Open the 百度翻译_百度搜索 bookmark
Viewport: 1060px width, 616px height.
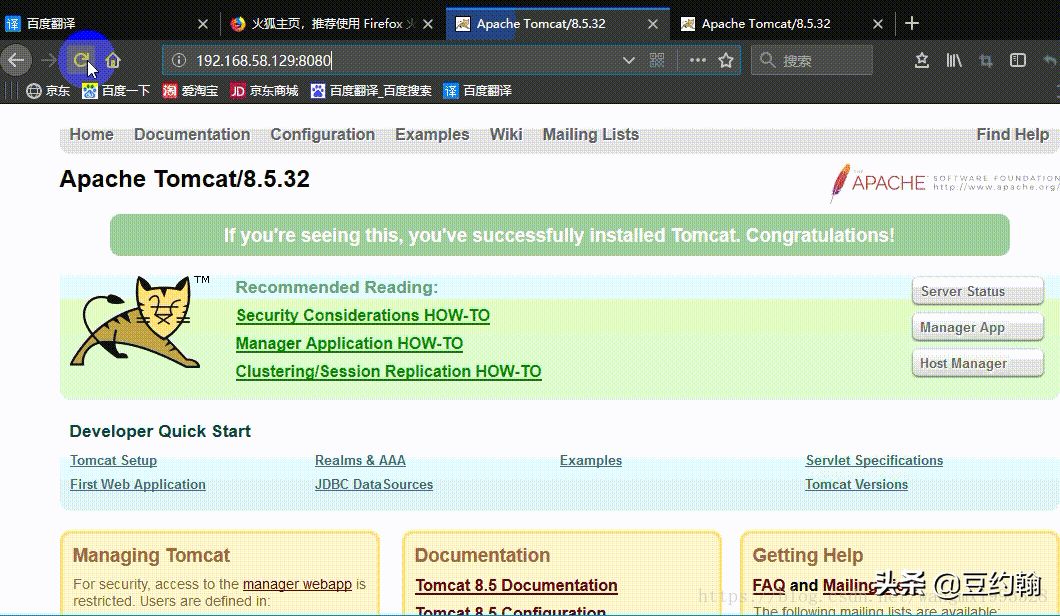[x=371, y=91]
